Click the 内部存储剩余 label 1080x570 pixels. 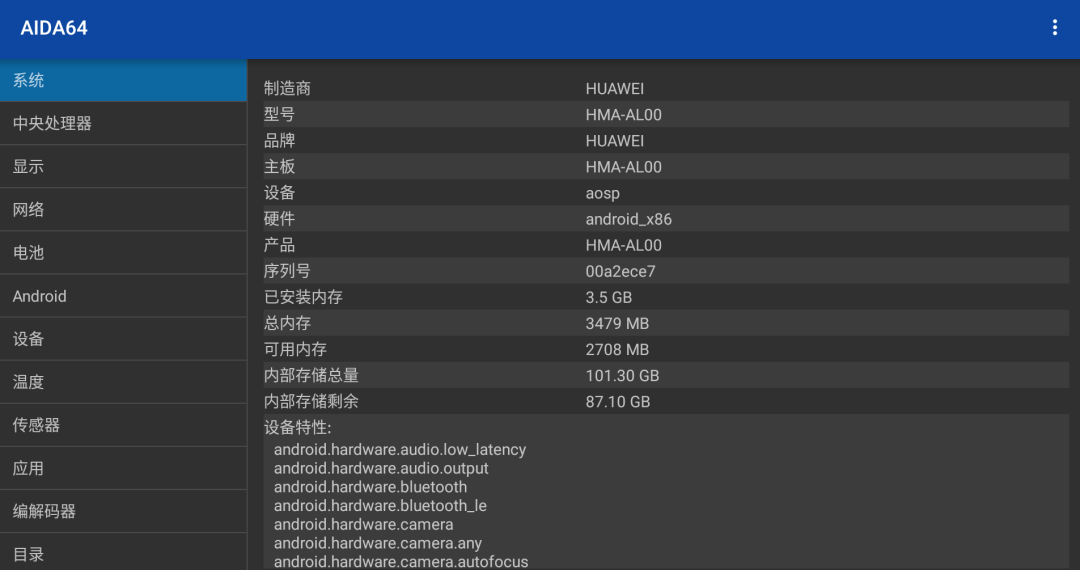click(311, 402)
